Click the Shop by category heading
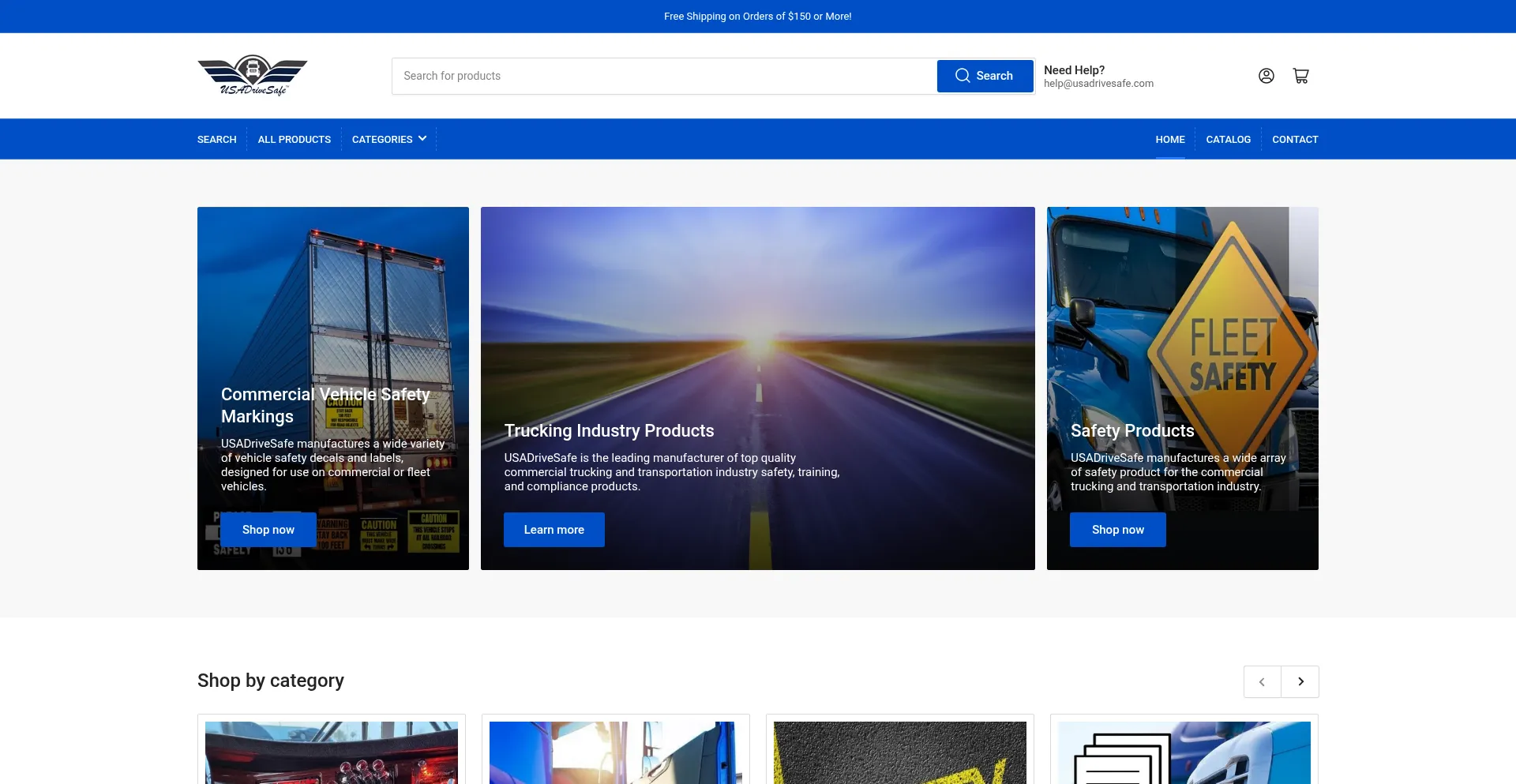 tap(271, 681)
